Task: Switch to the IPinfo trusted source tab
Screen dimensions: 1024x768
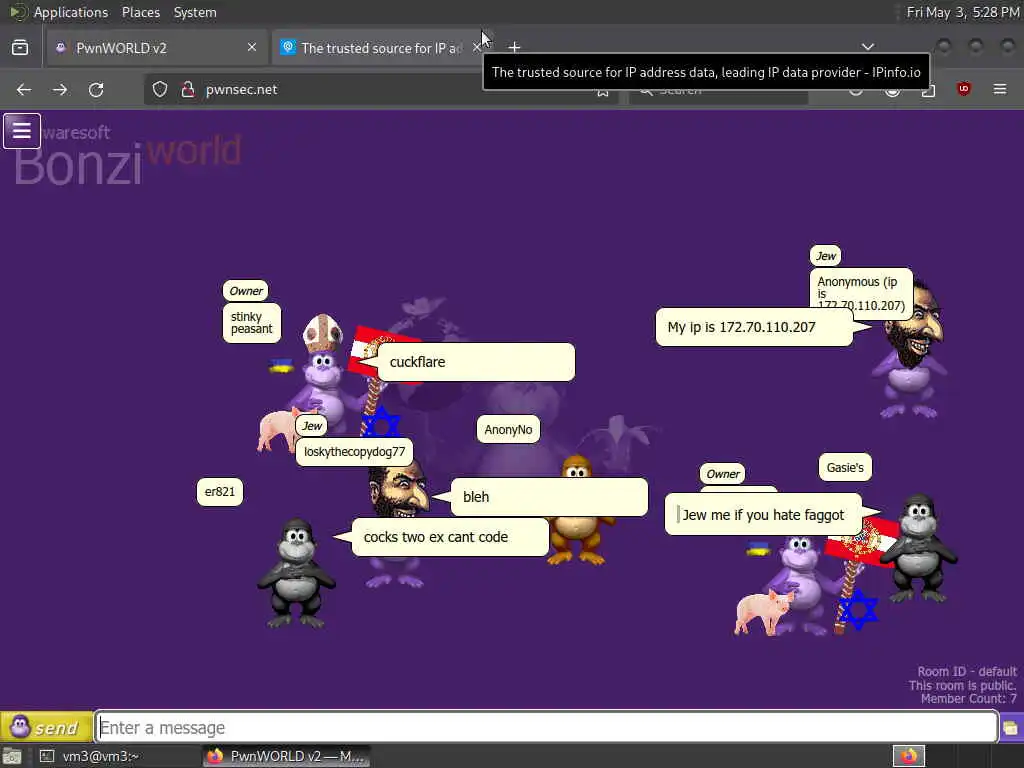Action: point(379,48)
